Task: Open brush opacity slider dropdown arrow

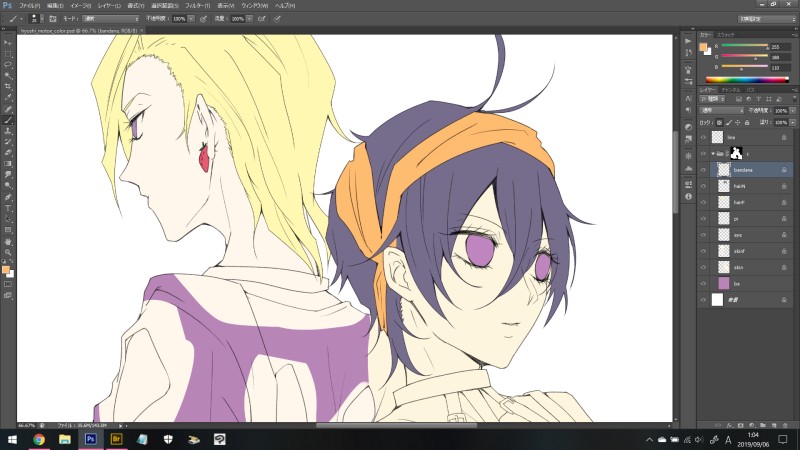Action: (x=191, y=19)
